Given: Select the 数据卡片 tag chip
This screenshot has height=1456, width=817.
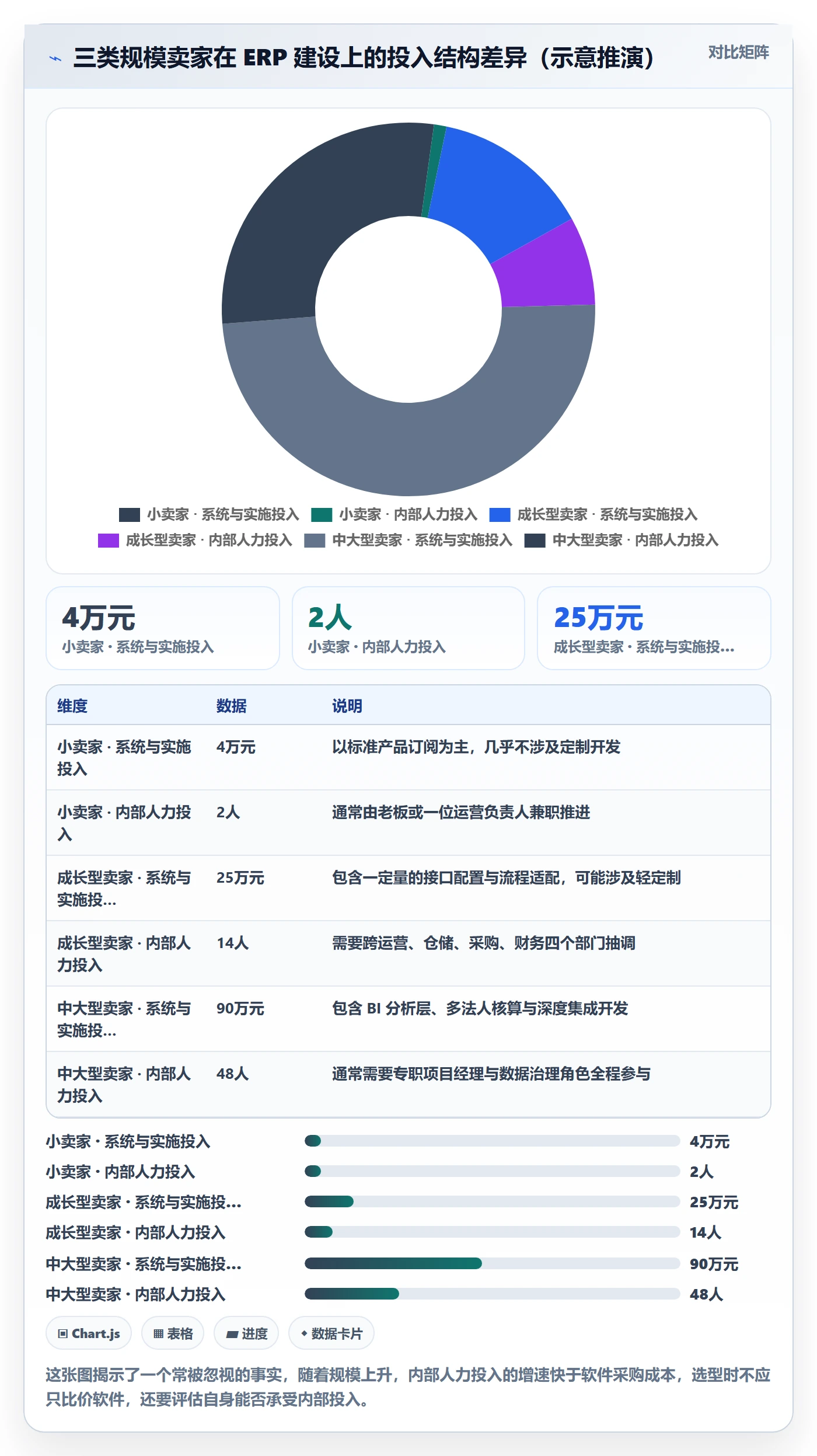Looking at the screenshot, I should [331, 1333].
